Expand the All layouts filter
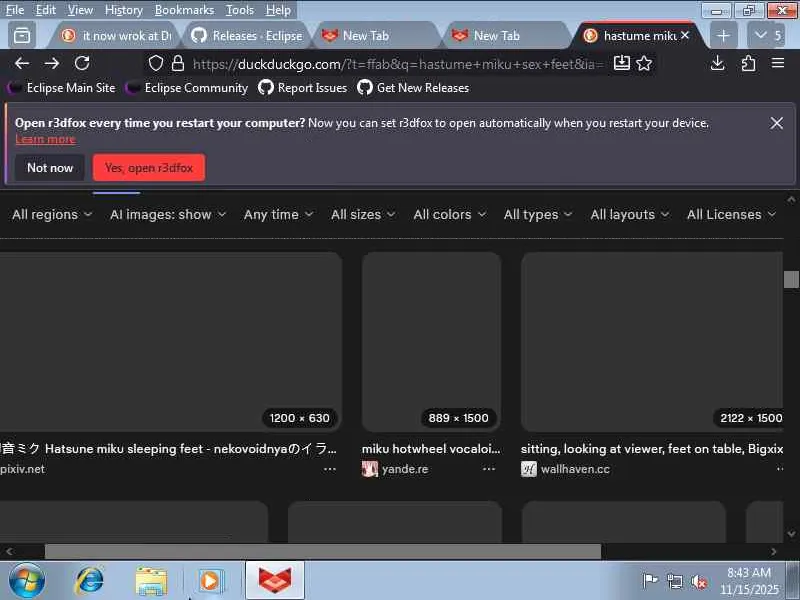 point(630,215)
